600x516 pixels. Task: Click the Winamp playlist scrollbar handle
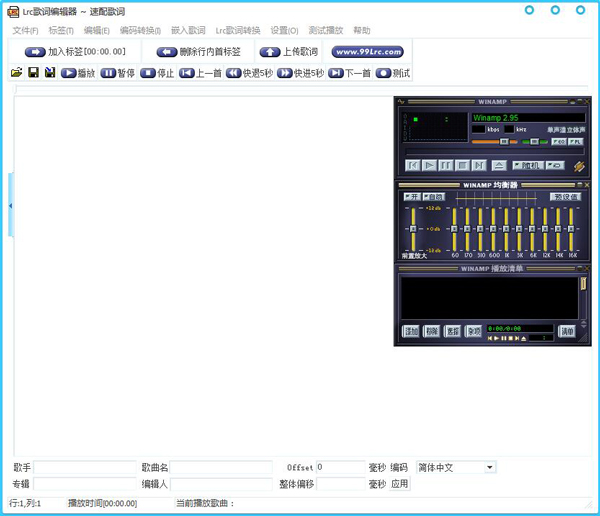[x=583, y=284]
